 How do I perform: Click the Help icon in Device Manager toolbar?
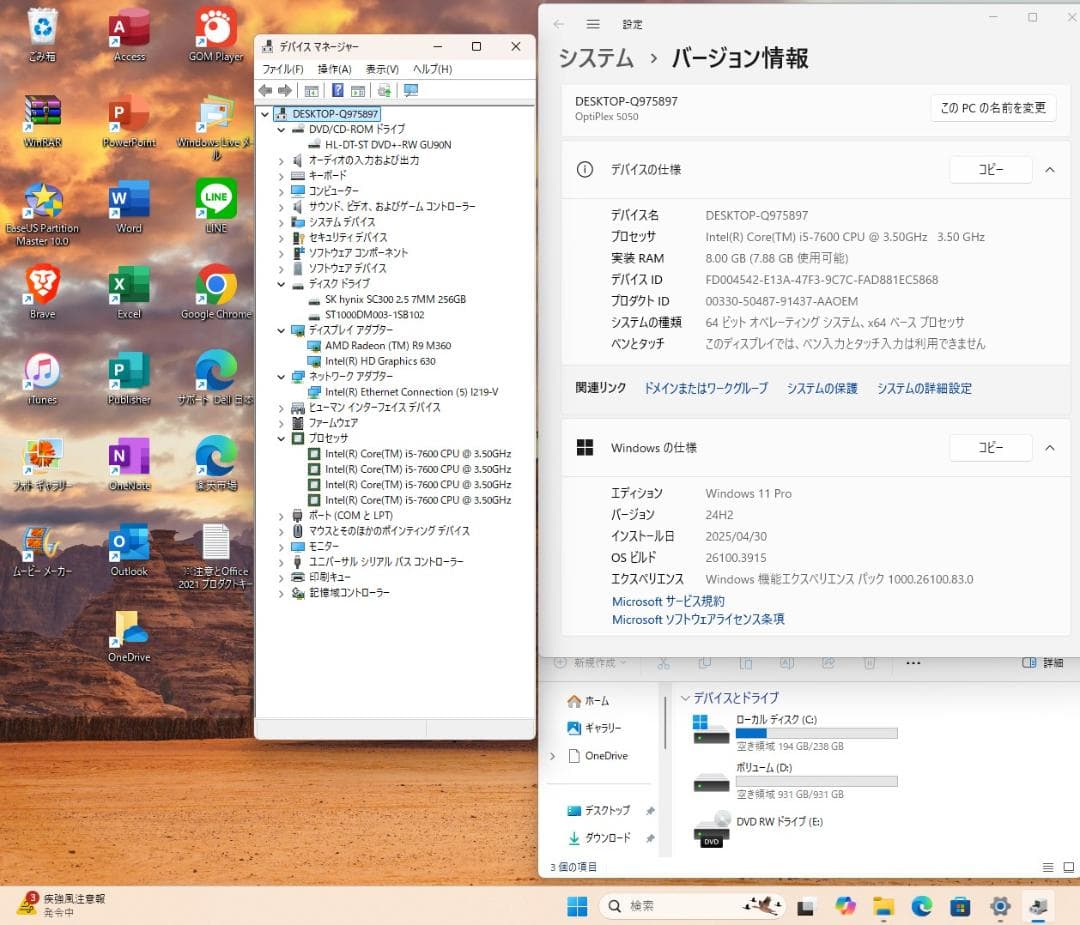click(x=337, y=90)
